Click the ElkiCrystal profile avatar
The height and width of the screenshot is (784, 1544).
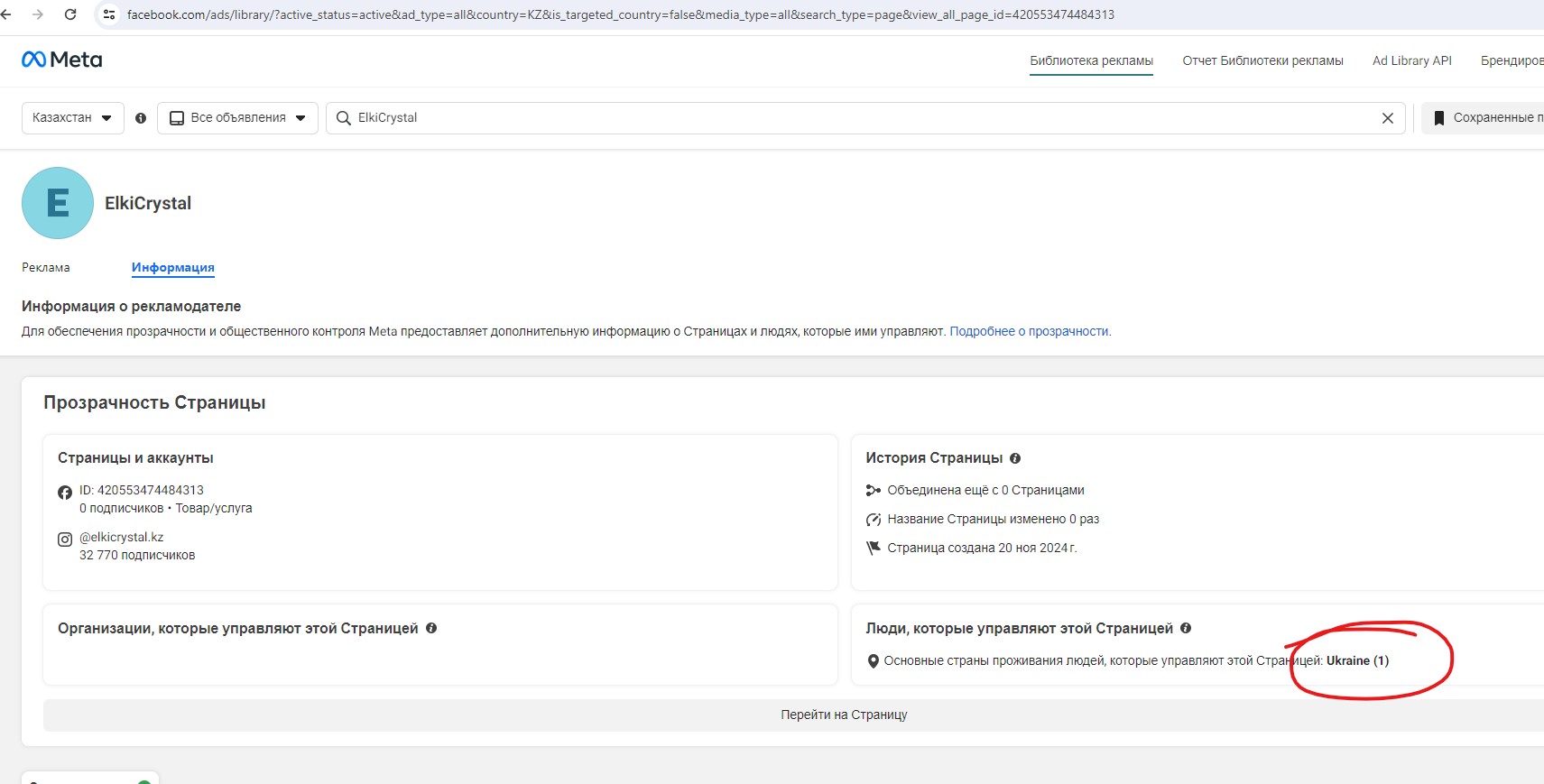click(58, 203)
